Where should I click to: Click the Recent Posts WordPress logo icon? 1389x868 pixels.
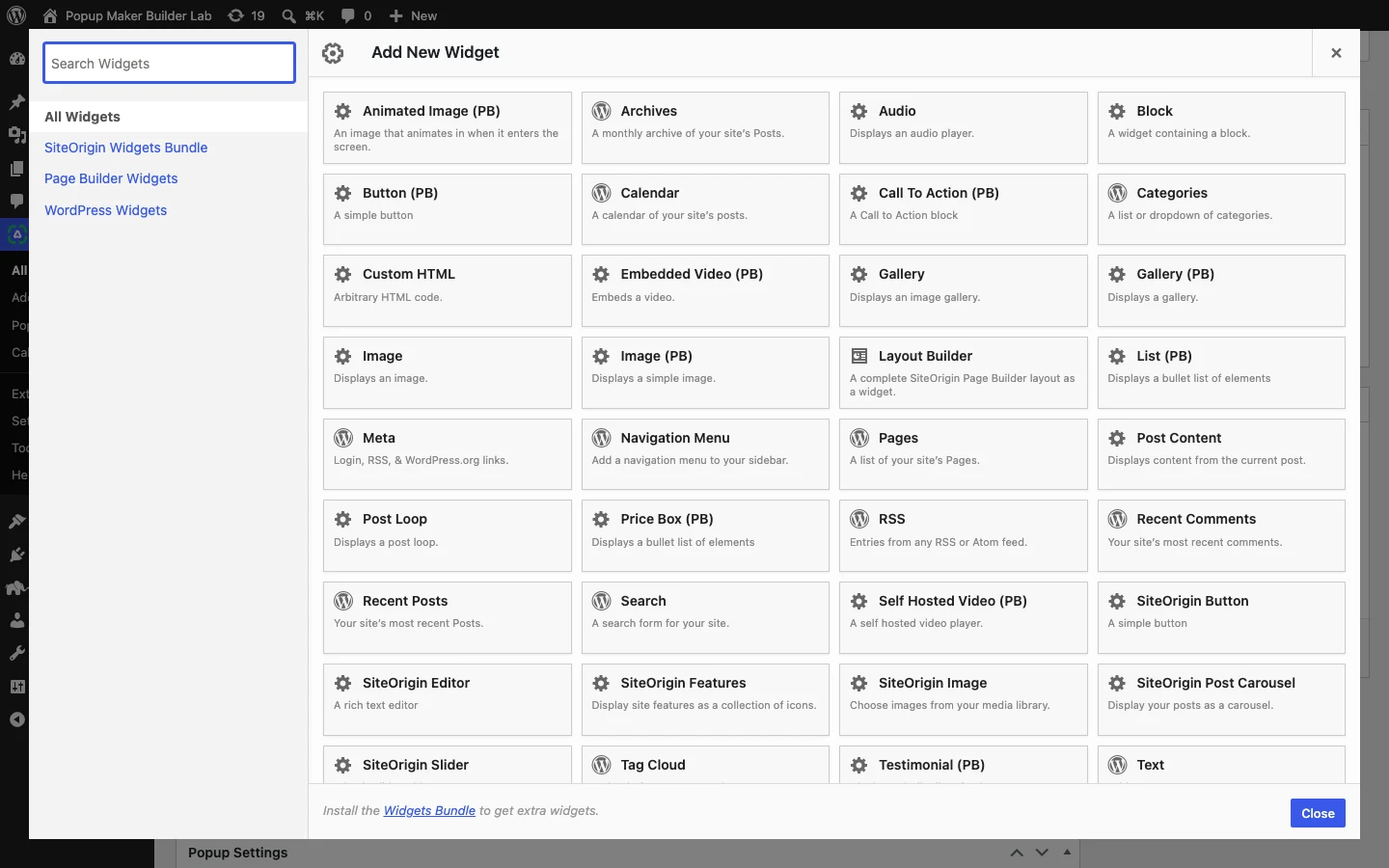click(x=342, y=601)
